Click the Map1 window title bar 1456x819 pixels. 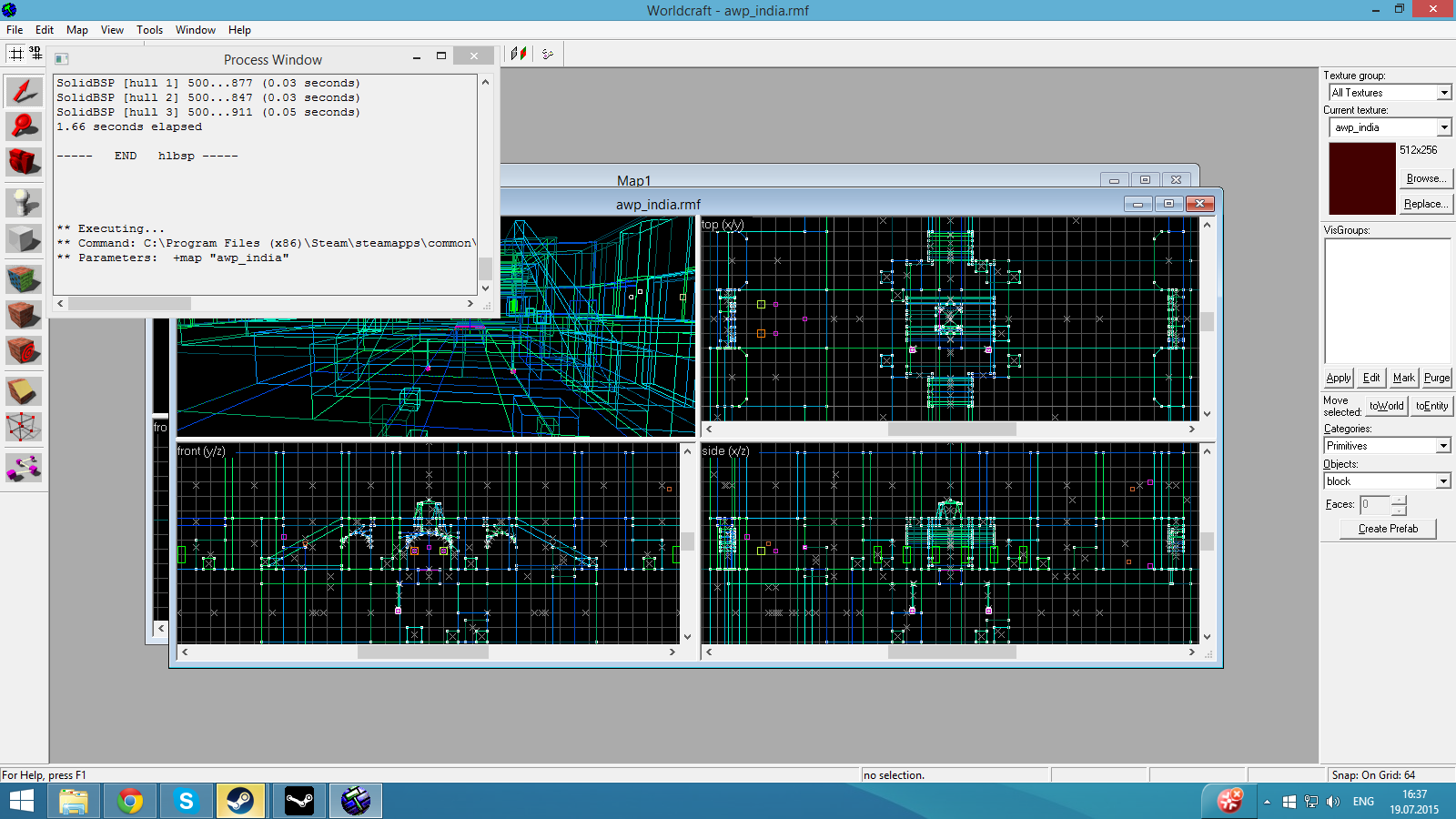(x=634, y=180)
